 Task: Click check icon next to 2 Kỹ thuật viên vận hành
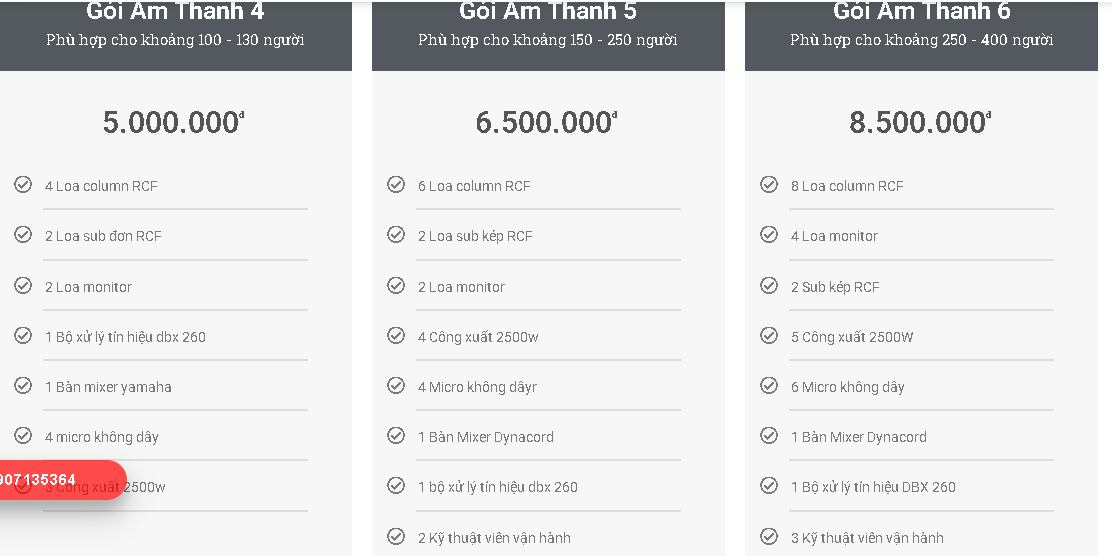pyautogui.click(x=396, y=537)
